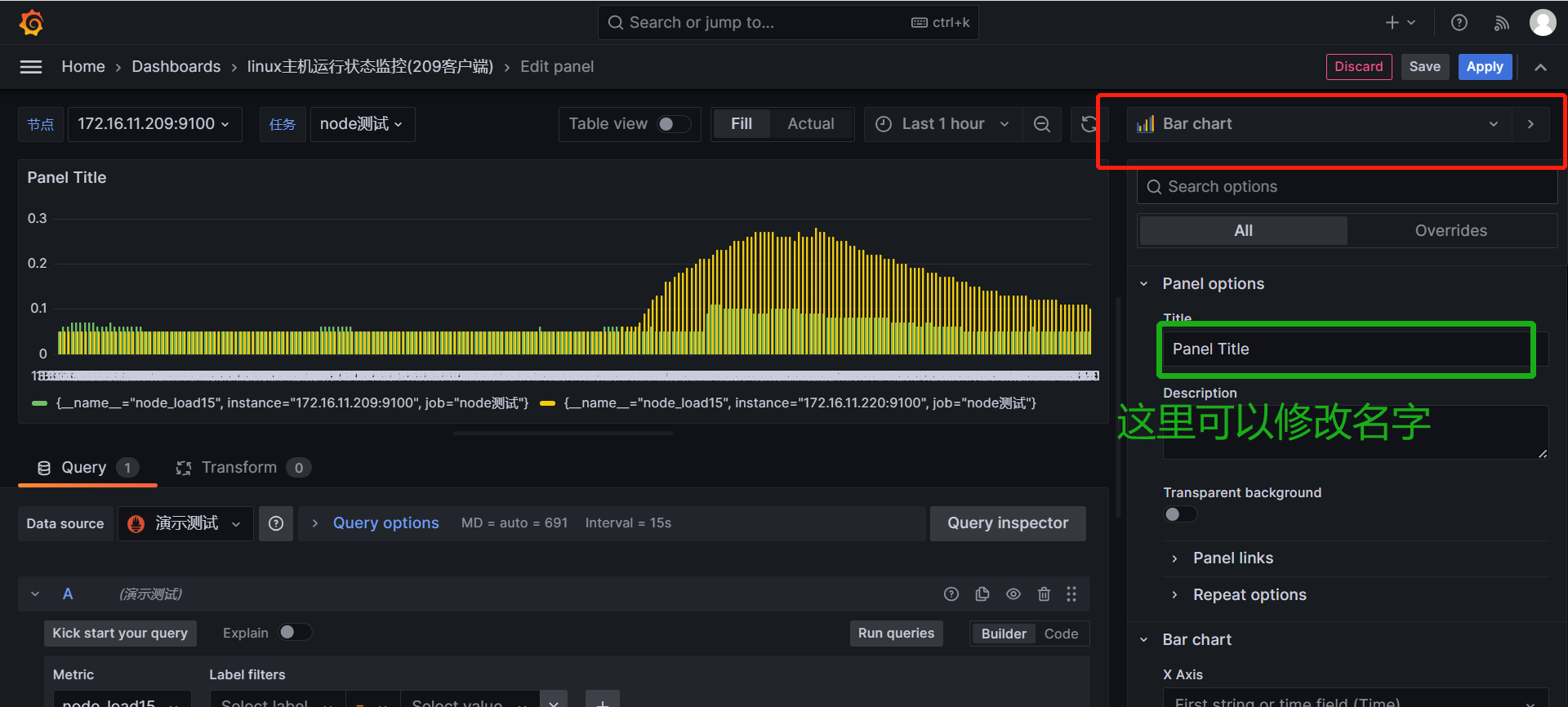The width and height of the screenshot is (1568, 707).
Task: Turn on the Transparent background switch
Action: [x=1180, y=514]
